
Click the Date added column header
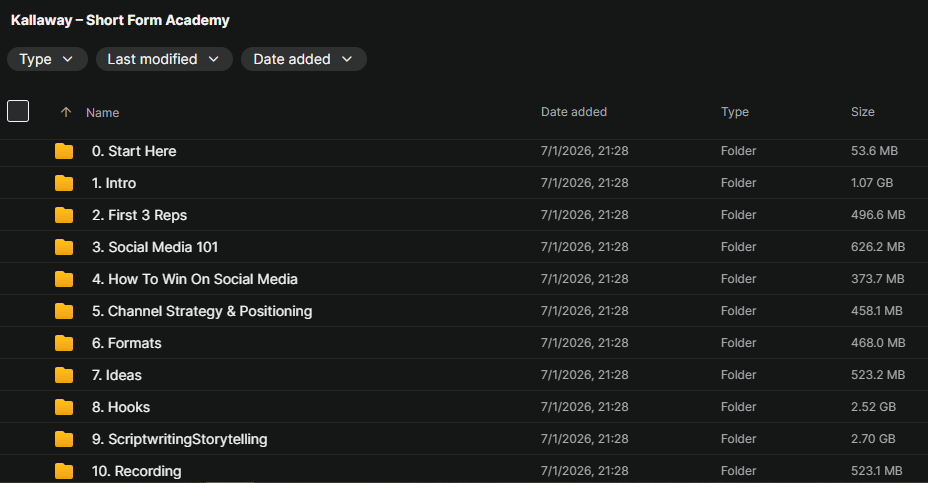click(x=573, y=112)
